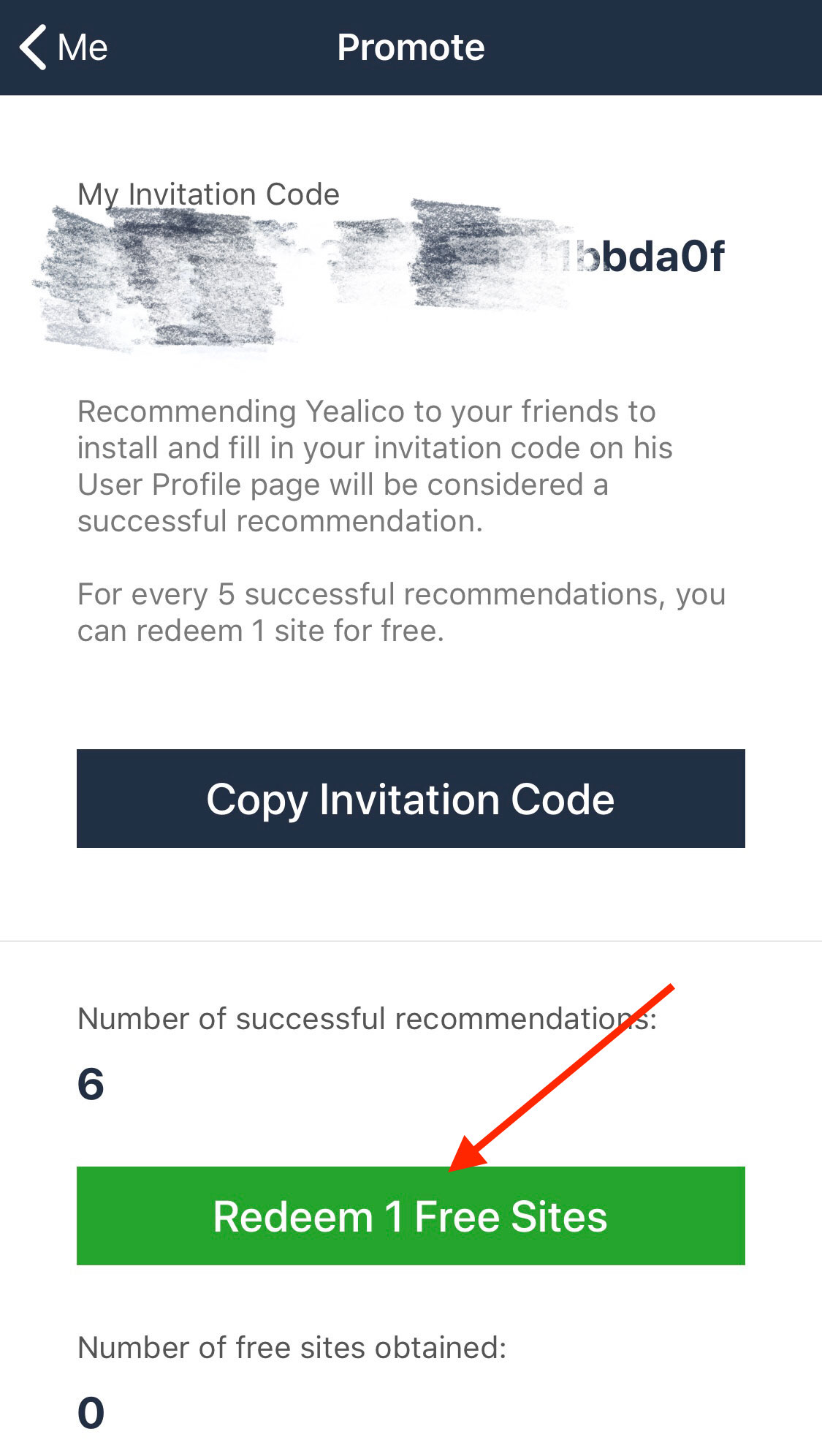This screenshot has height=1456, width=822.
Task: Click the "For every 5 successful recommendations" paragraph
Action: click(400, 595)
